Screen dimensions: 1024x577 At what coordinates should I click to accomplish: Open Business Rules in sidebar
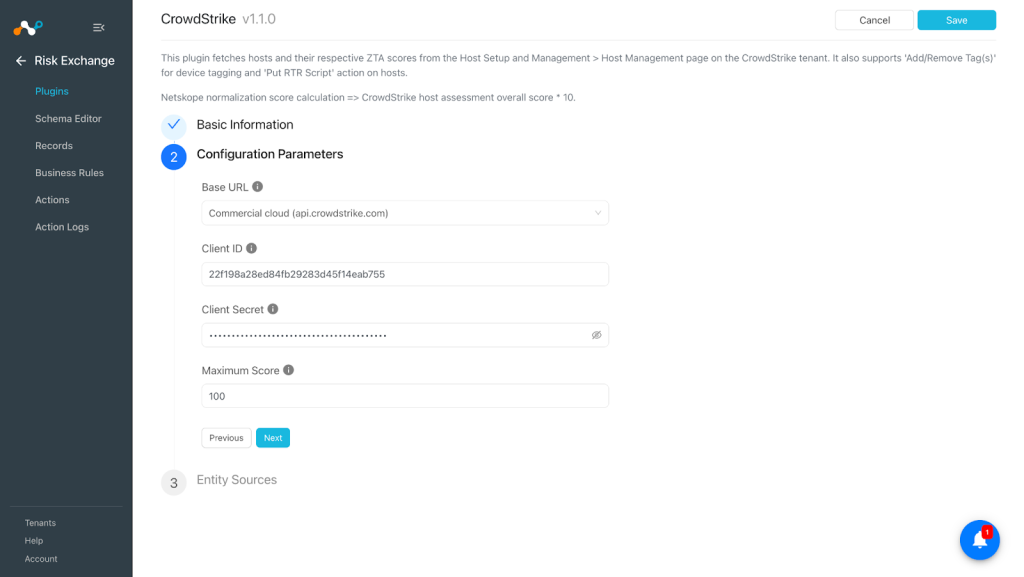69,173
